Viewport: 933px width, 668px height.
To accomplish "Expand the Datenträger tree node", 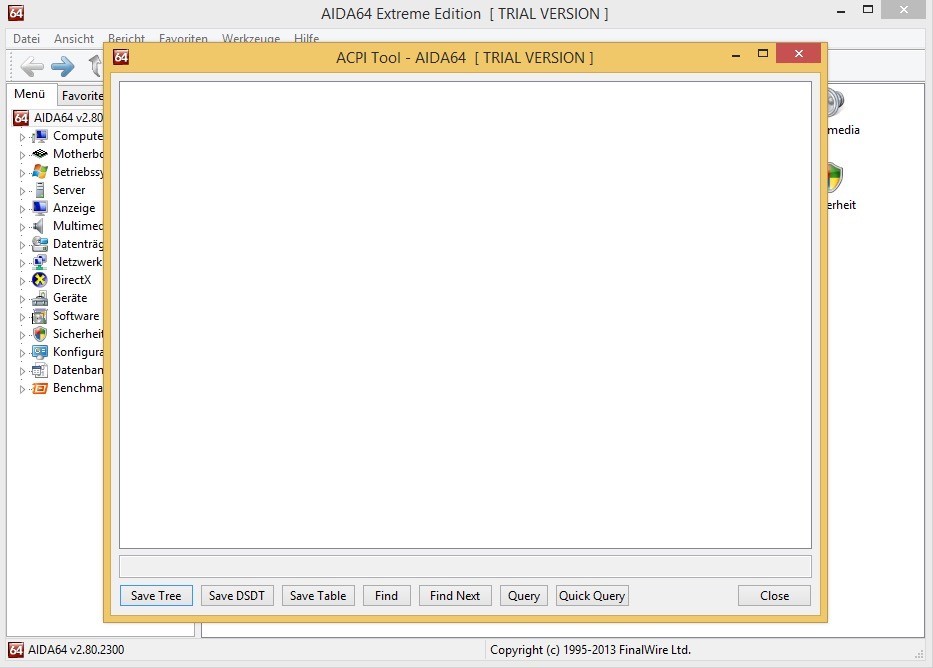I will point(22,244).
